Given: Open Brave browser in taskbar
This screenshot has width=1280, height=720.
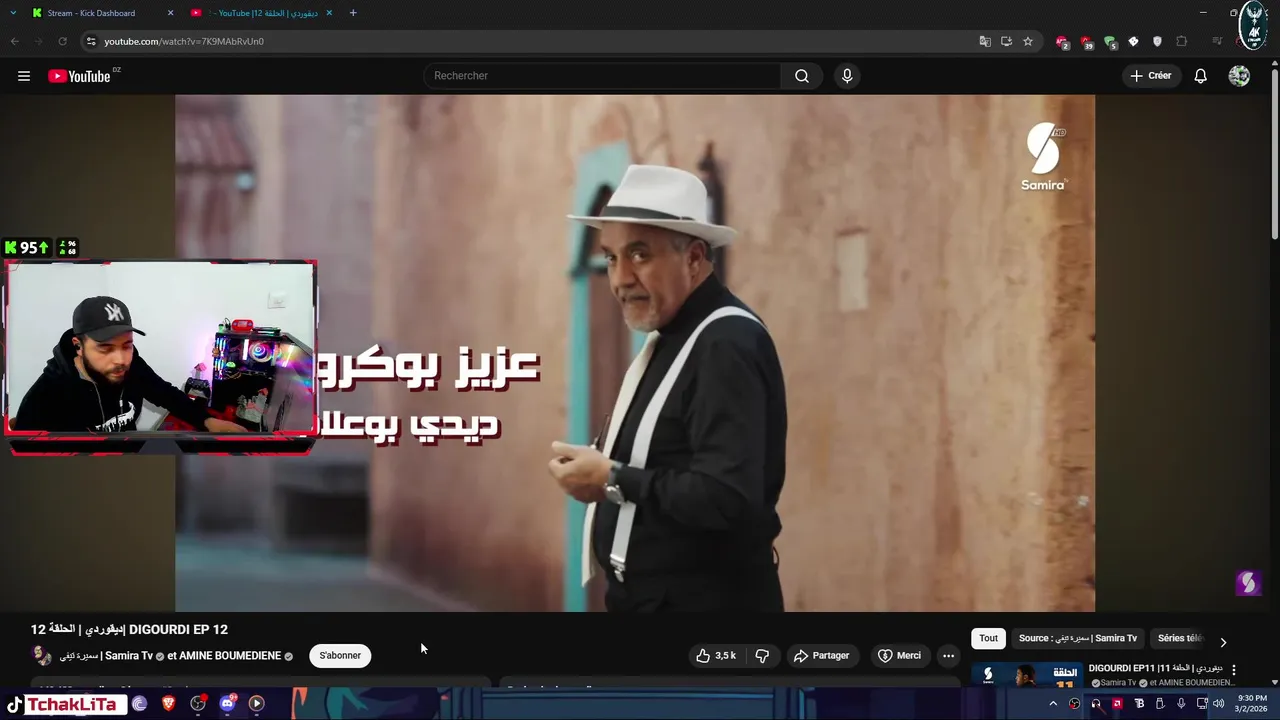Looking at the screenshot, I should pyautogui.click(x=168, y=704).
